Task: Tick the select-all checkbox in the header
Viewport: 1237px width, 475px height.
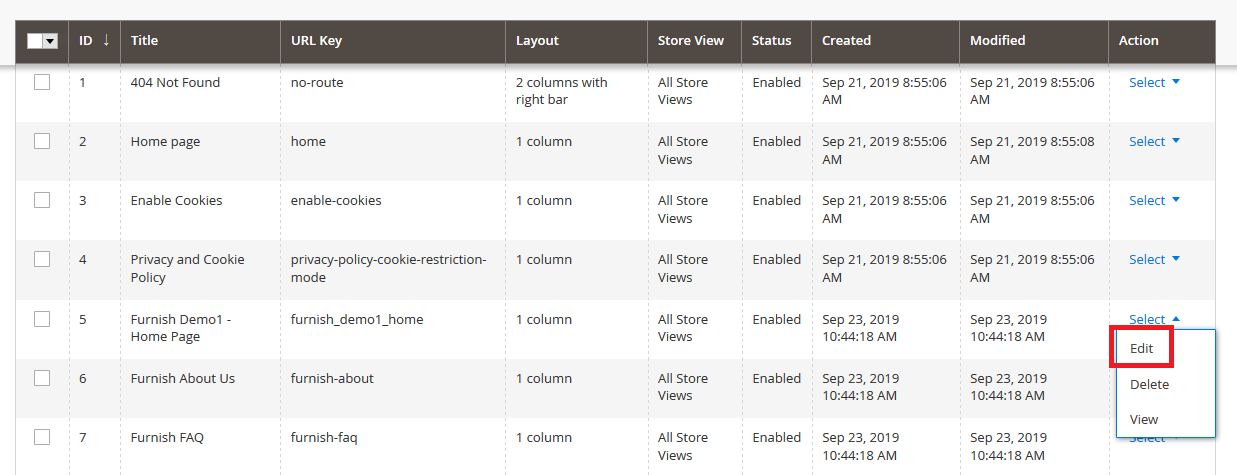Action: point(34,41)
